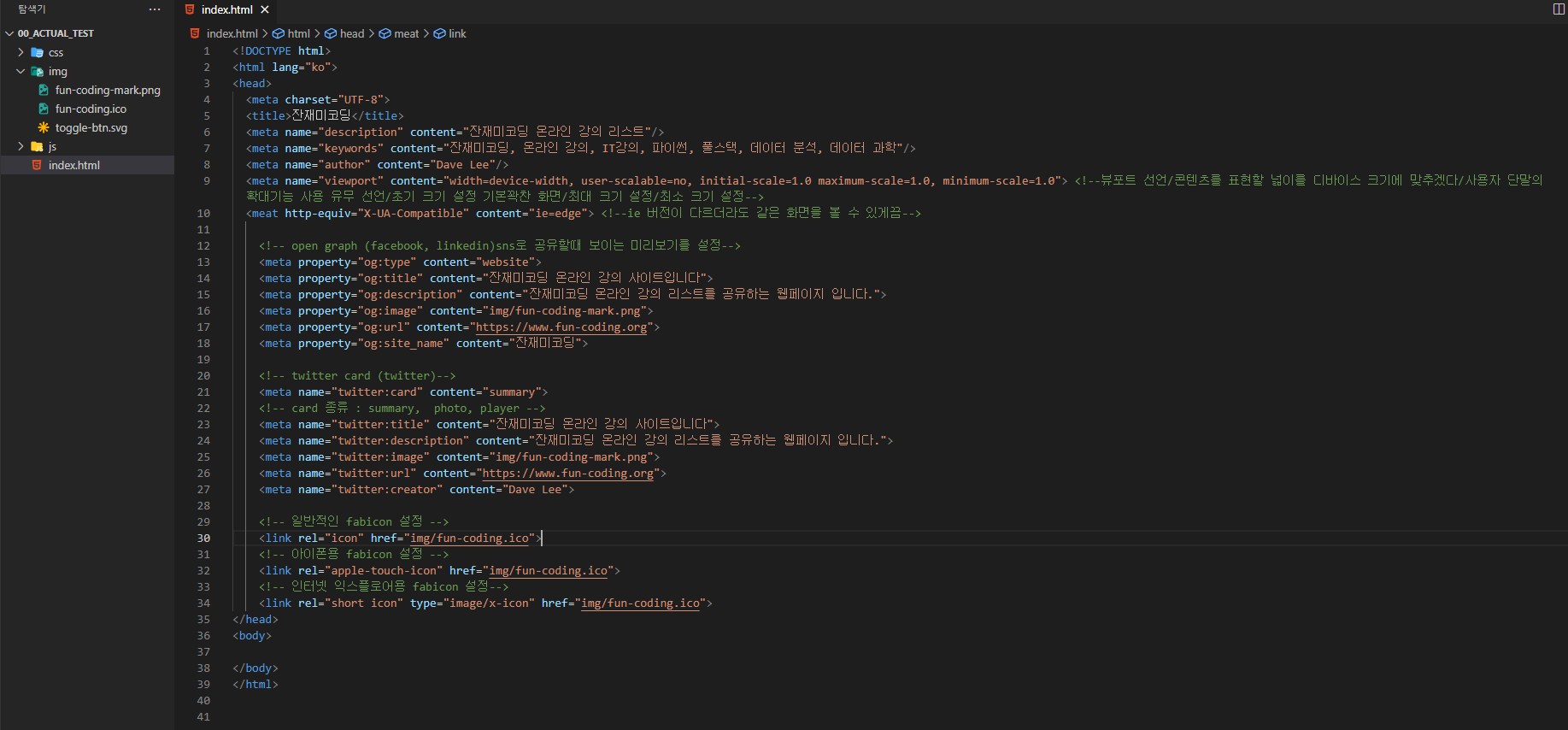Screen dimensions: 1568x730
Task: Click the "og:site_name" property value
Action: point(403,344)
